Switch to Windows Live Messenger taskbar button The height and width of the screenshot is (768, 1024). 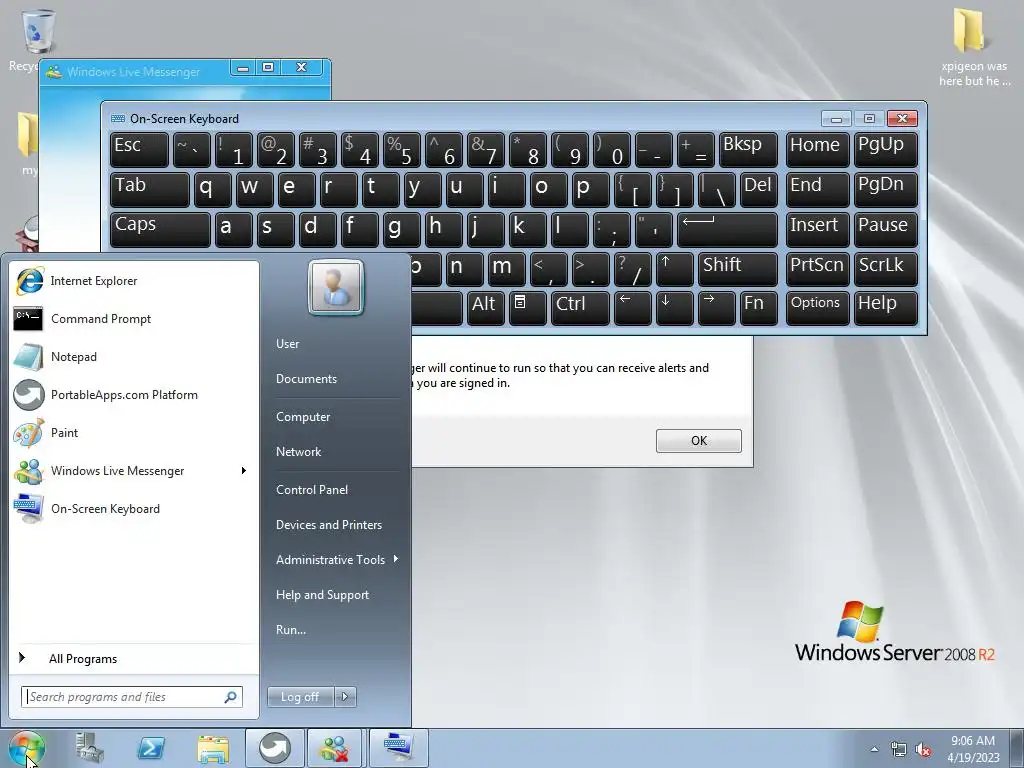tap(336, 748)
